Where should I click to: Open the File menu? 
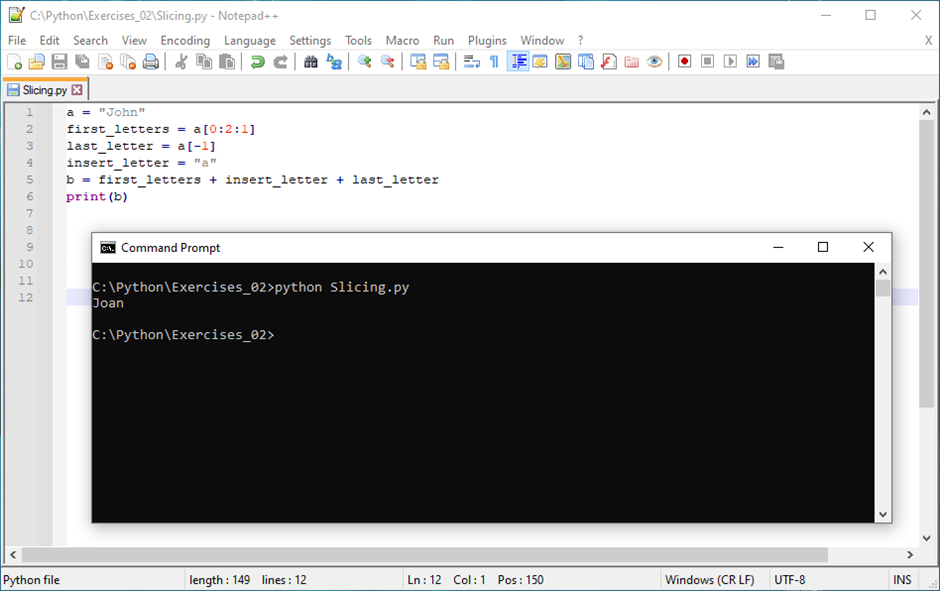pos(17,40)
